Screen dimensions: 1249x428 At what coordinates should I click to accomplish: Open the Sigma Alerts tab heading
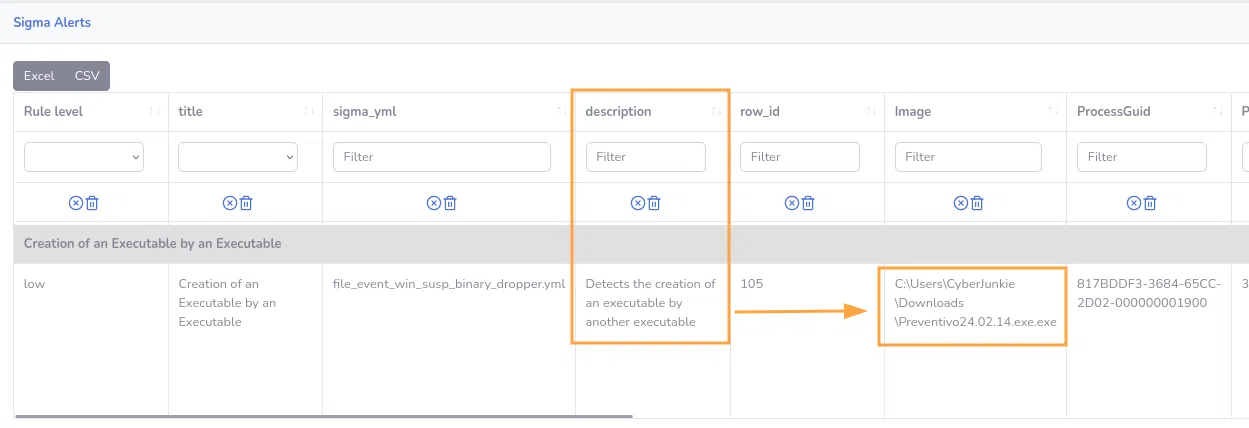51,22
